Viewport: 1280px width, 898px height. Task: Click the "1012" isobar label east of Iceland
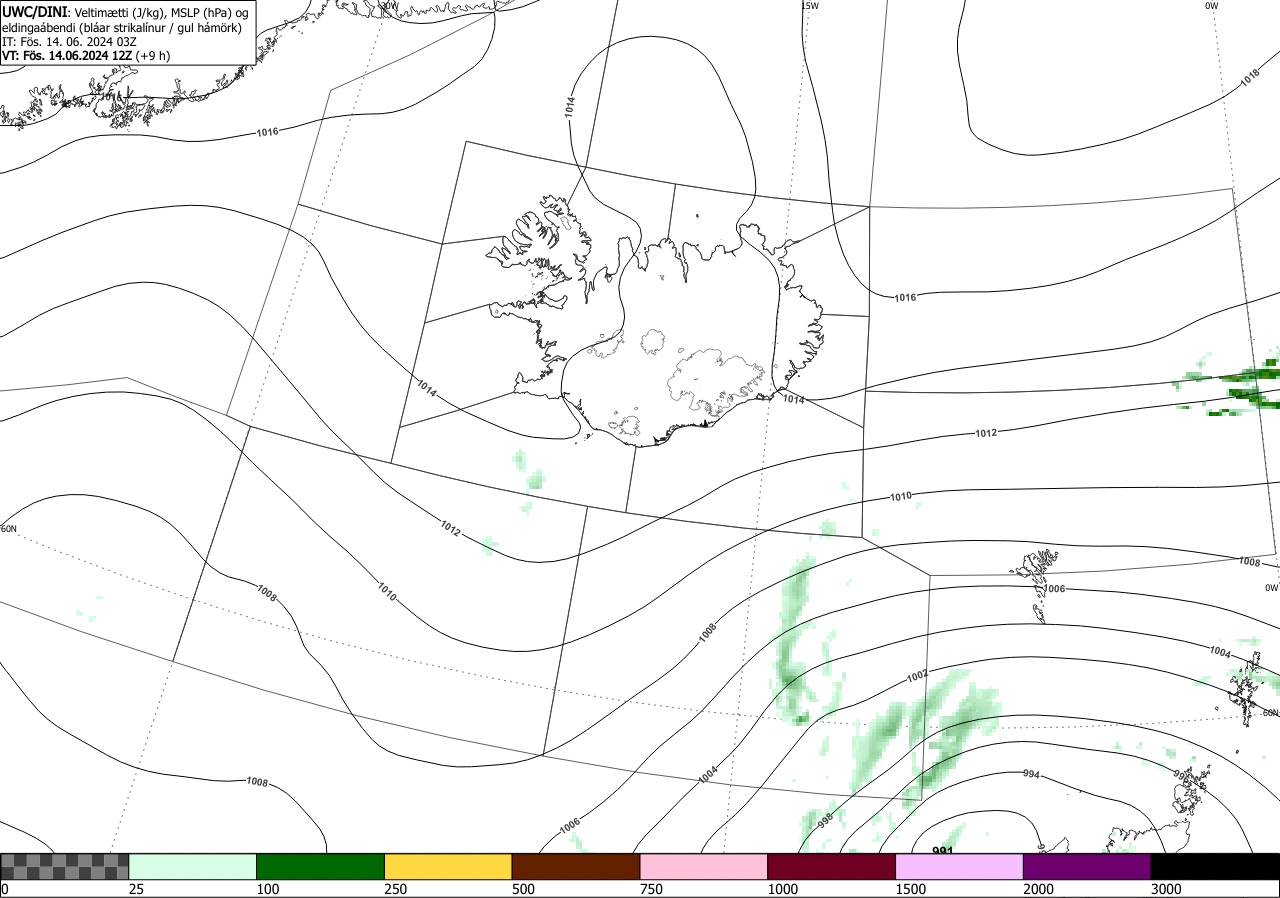click(986, 433)
